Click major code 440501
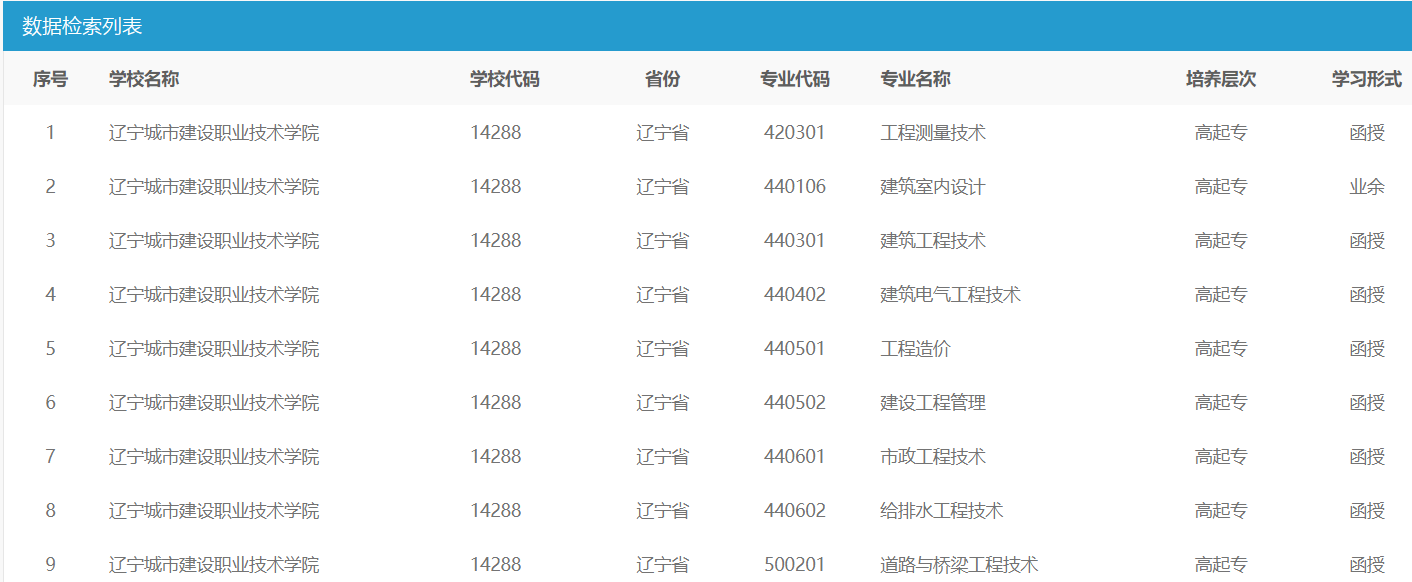 795,348
